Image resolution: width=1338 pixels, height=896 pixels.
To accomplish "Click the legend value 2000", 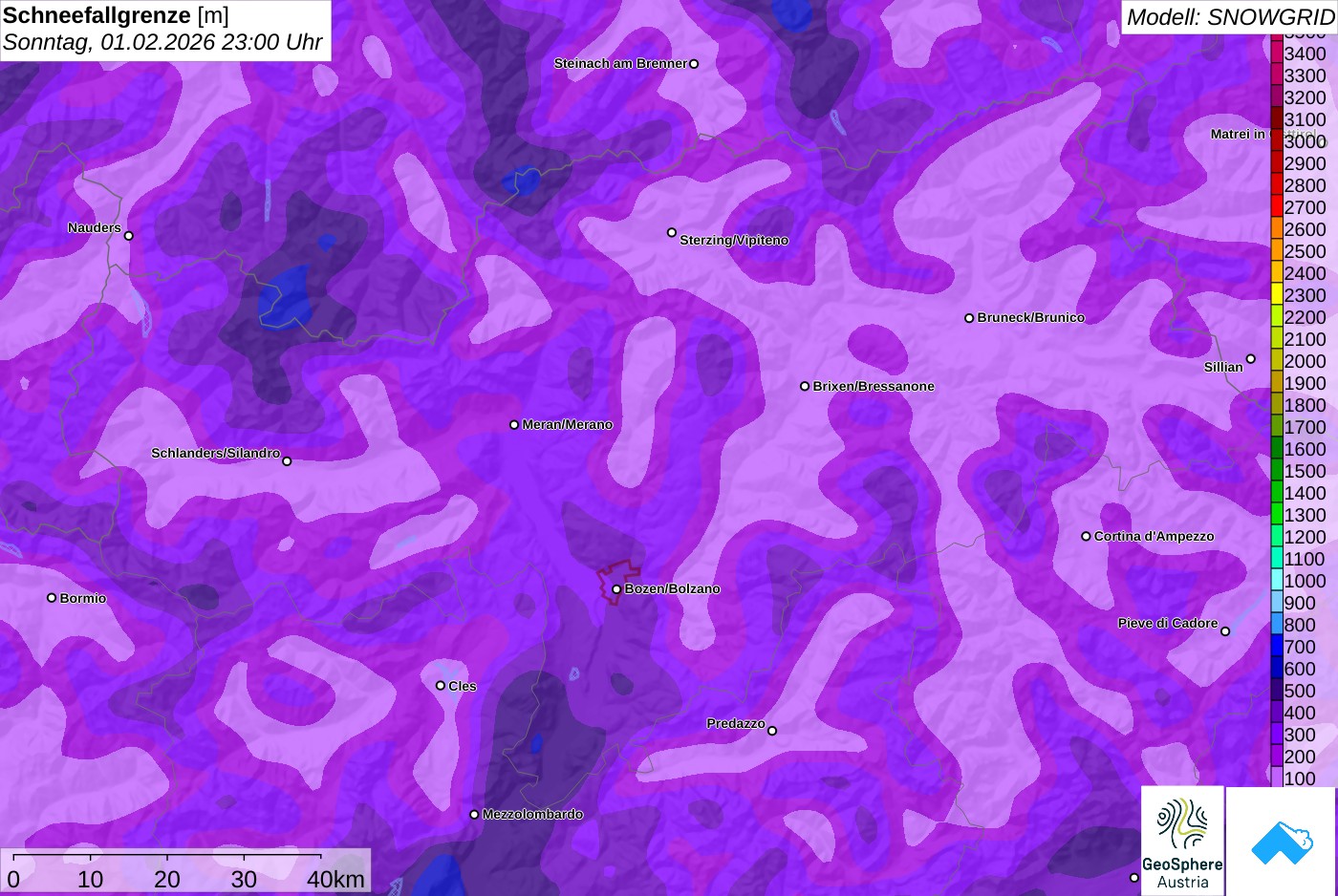I will [x=1305, y=361].
